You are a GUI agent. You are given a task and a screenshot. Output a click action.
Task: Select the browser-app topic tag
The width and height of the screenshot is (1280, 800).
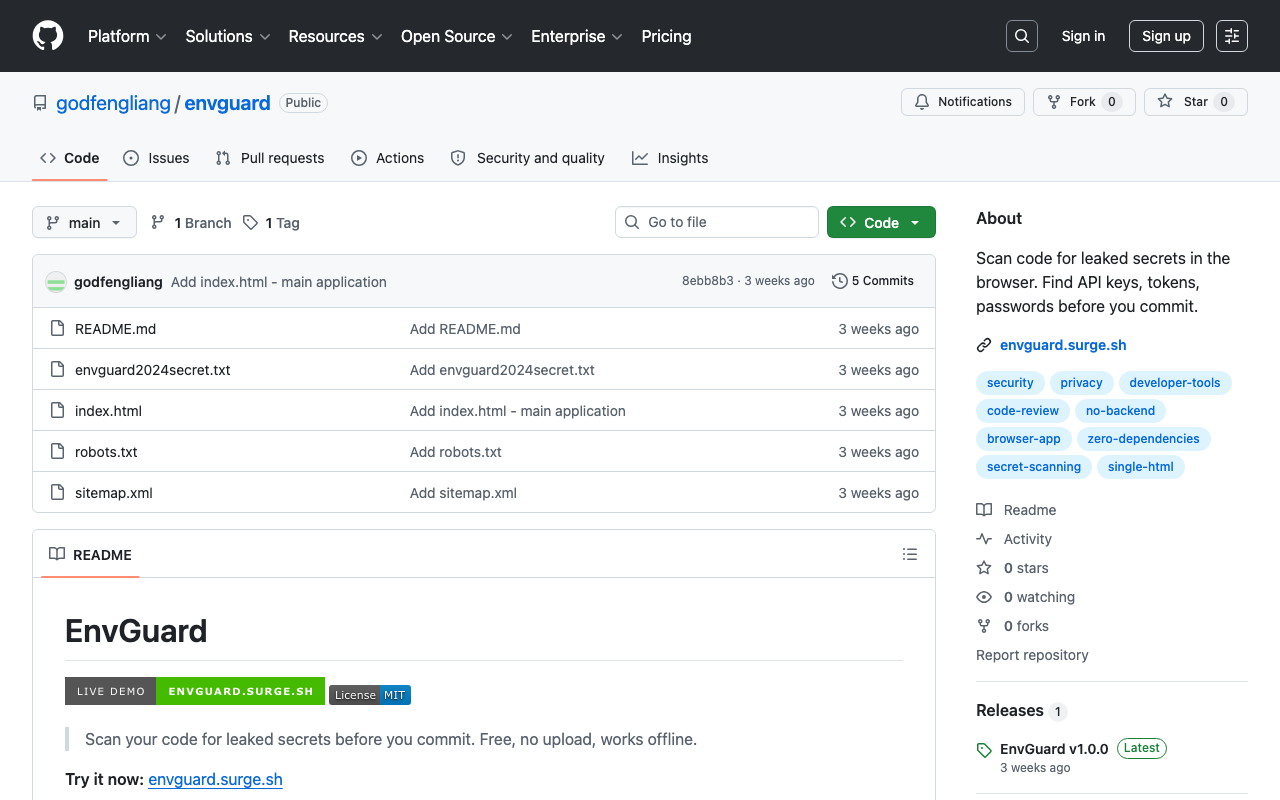coord(1024,439)
